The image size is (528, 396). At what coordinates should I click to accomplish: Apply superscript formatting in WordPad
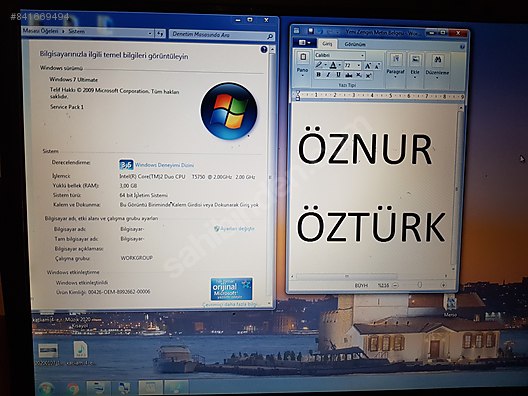tap(368, 75)
